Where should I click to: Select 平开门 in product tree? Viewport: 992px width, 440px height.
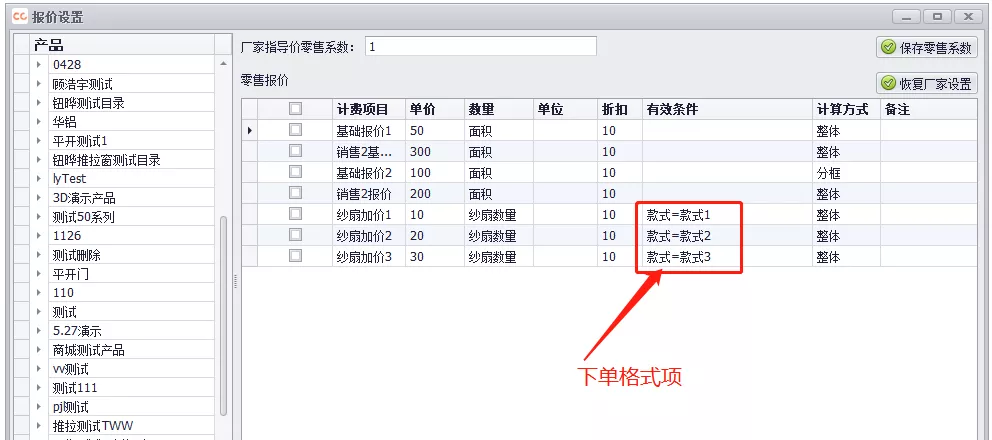tap(76, 274)
